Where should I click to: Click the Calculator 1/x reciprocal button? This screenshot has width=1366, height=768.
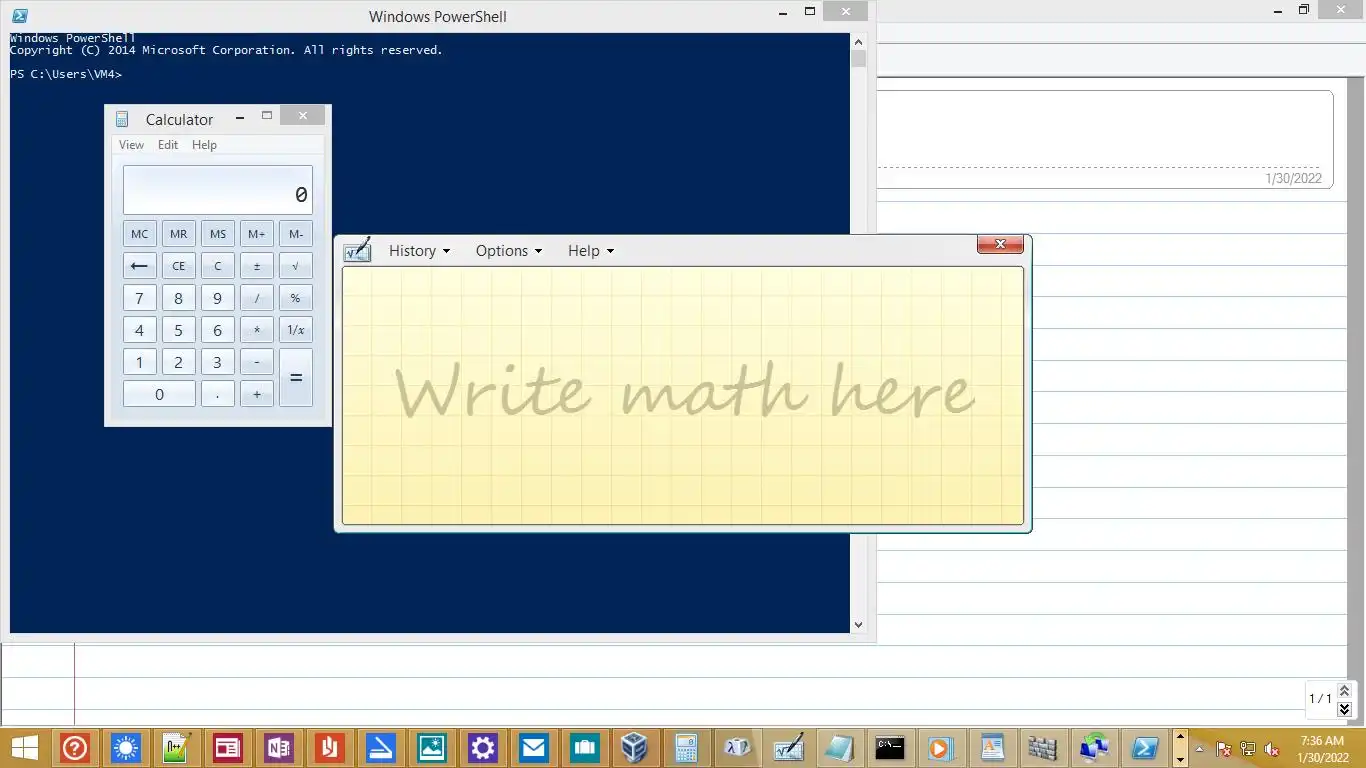(296, 330)
